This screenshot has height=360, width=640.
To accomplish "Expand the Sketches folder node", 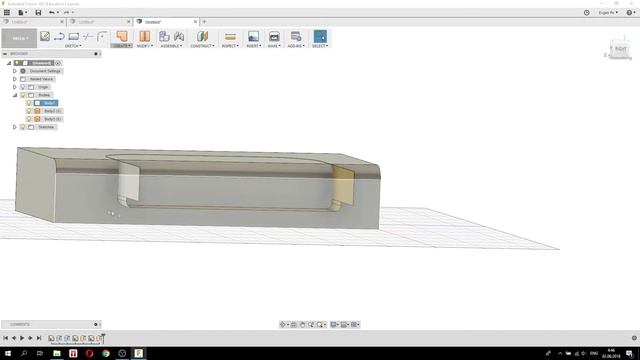I will pos(15,127).
